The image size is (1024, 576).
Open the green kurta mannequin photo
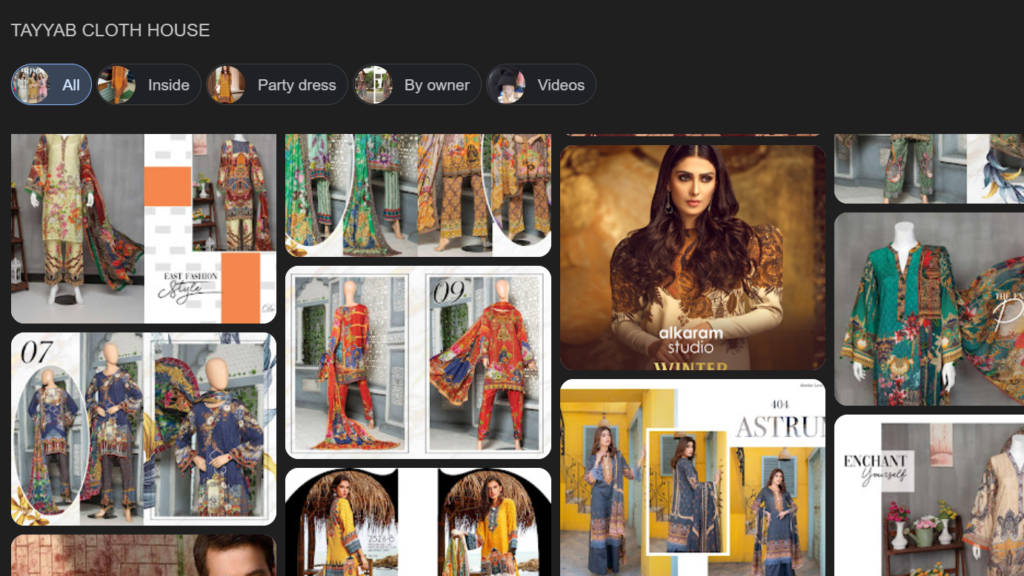tap(929, 308)
